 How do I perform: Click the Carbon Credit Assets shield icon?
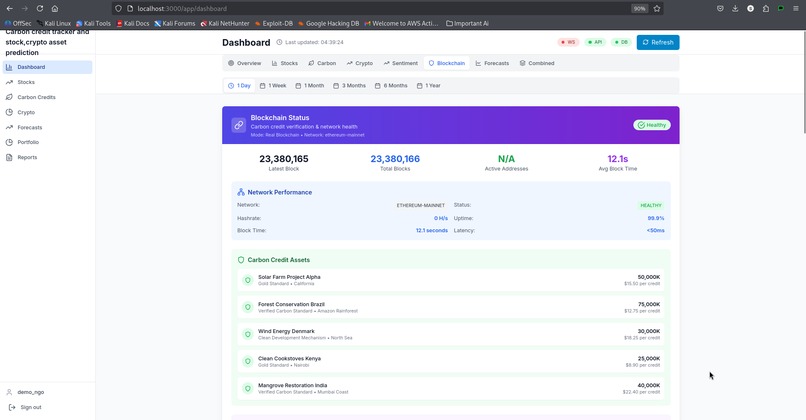click(x=241, y=260)
